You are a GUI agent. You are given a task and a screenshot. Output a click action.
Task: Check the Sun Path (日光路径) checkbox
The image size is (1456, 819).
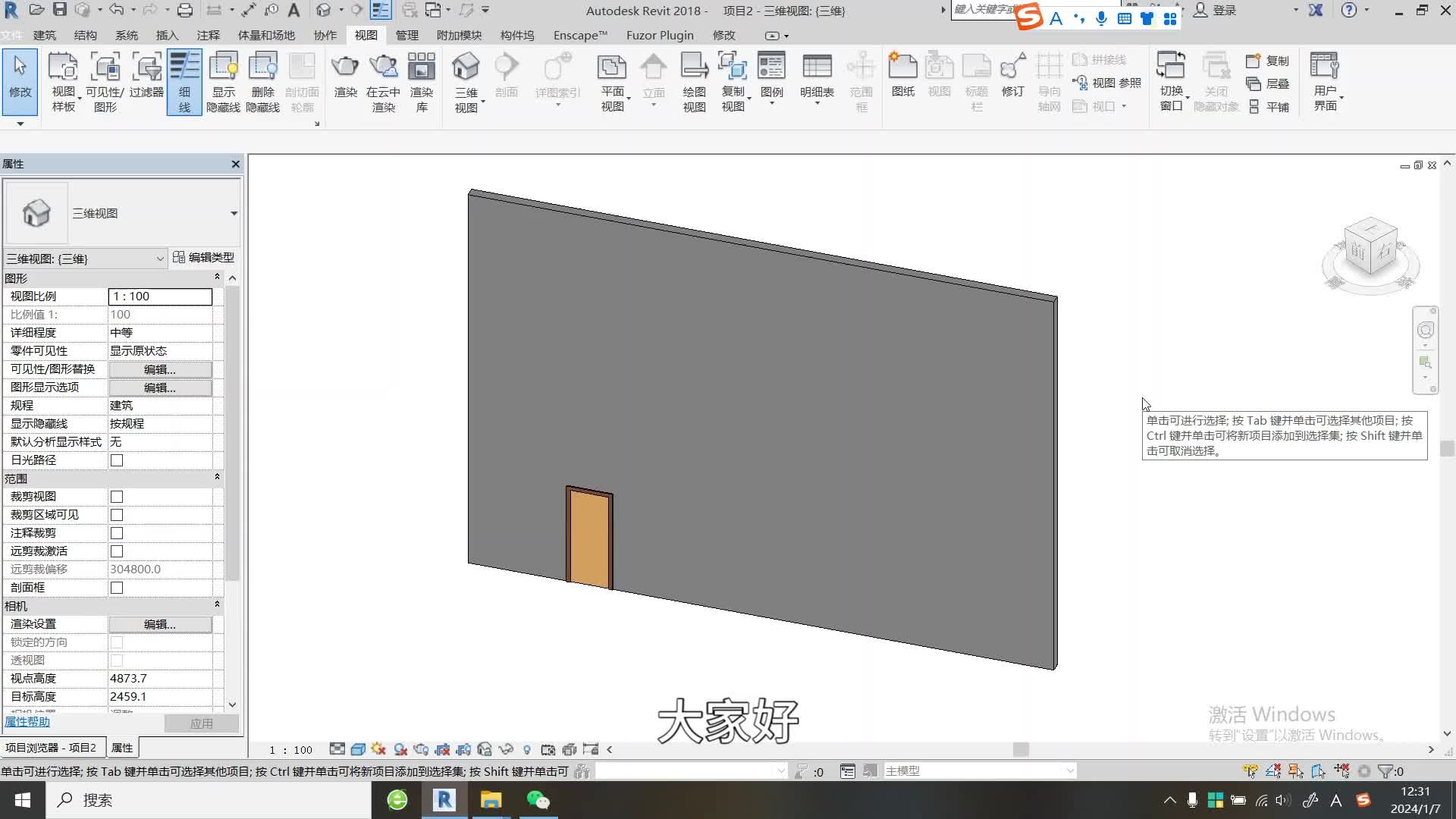click(117, 460)
